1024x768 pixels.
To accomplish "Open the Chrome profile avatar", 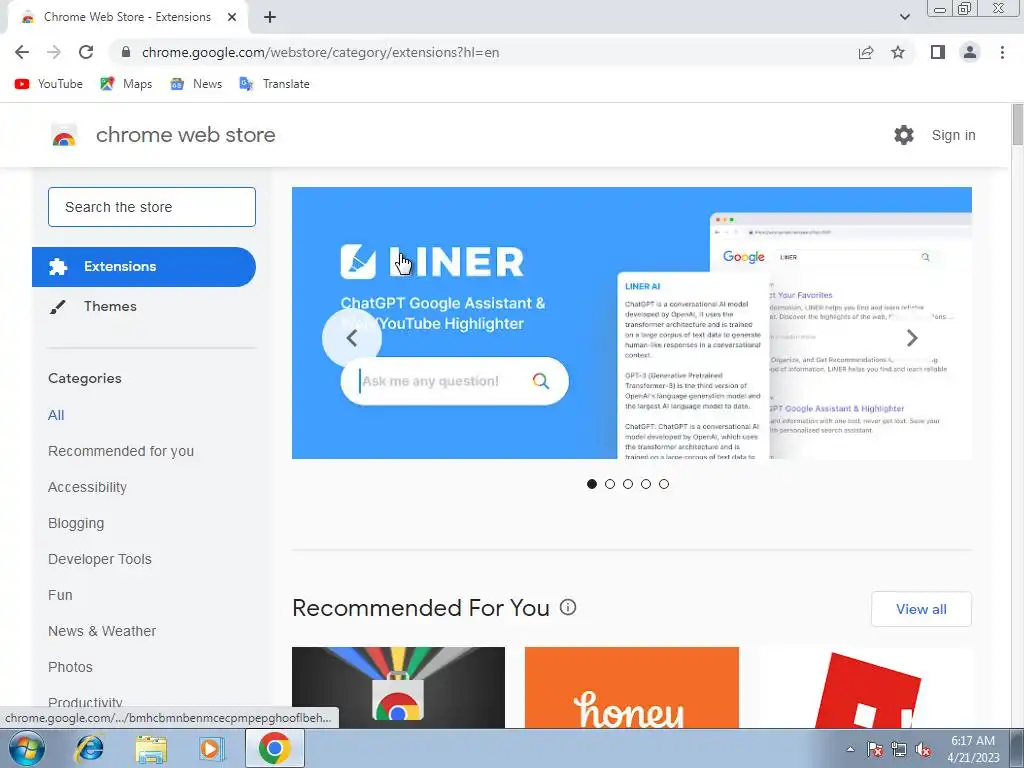I will point(970,52).
